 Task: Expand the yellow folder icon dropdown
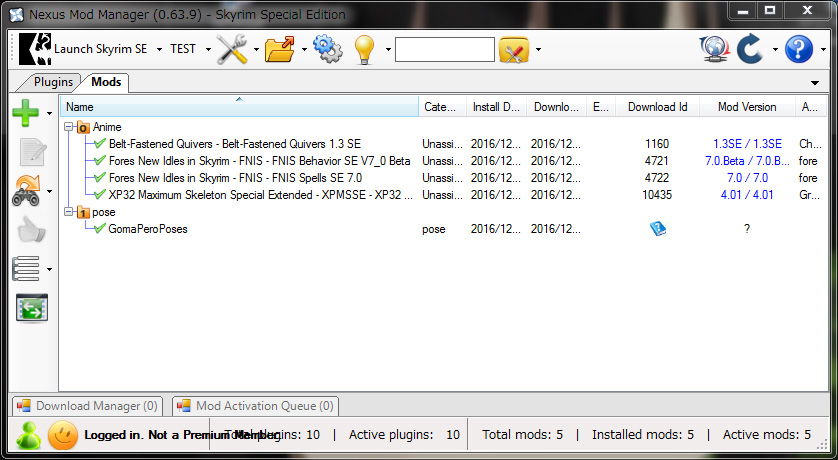pos(538,50)
